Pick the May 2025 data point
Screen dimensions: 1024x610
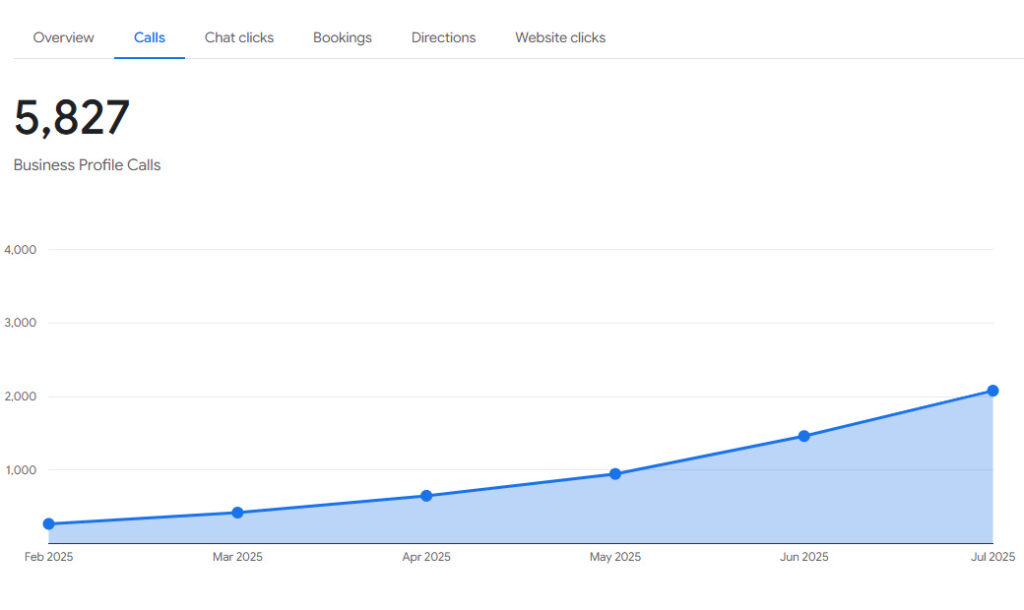[615, 474]
